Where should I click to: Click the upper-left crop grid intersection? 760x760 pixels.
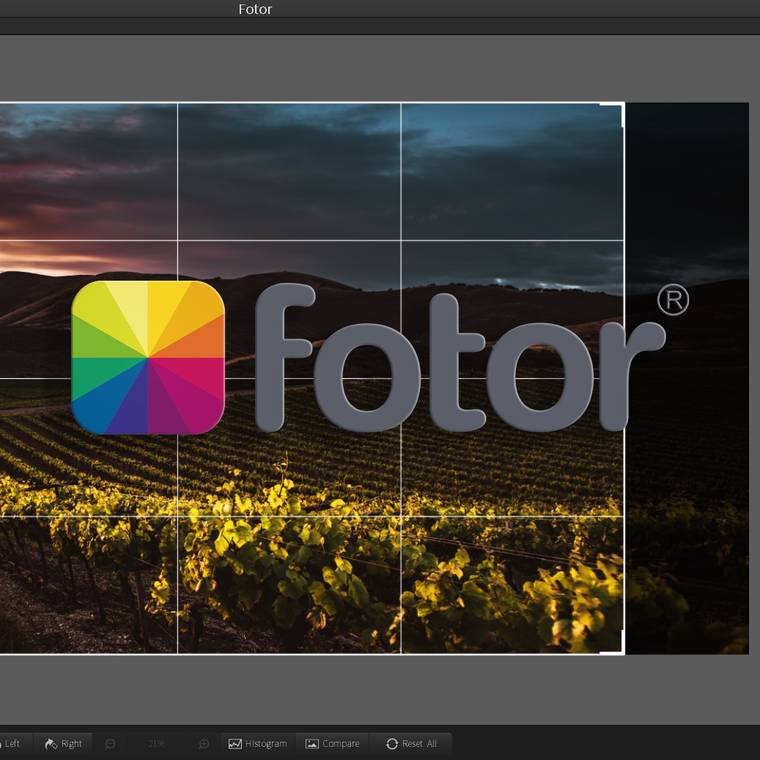coord(178,240)
